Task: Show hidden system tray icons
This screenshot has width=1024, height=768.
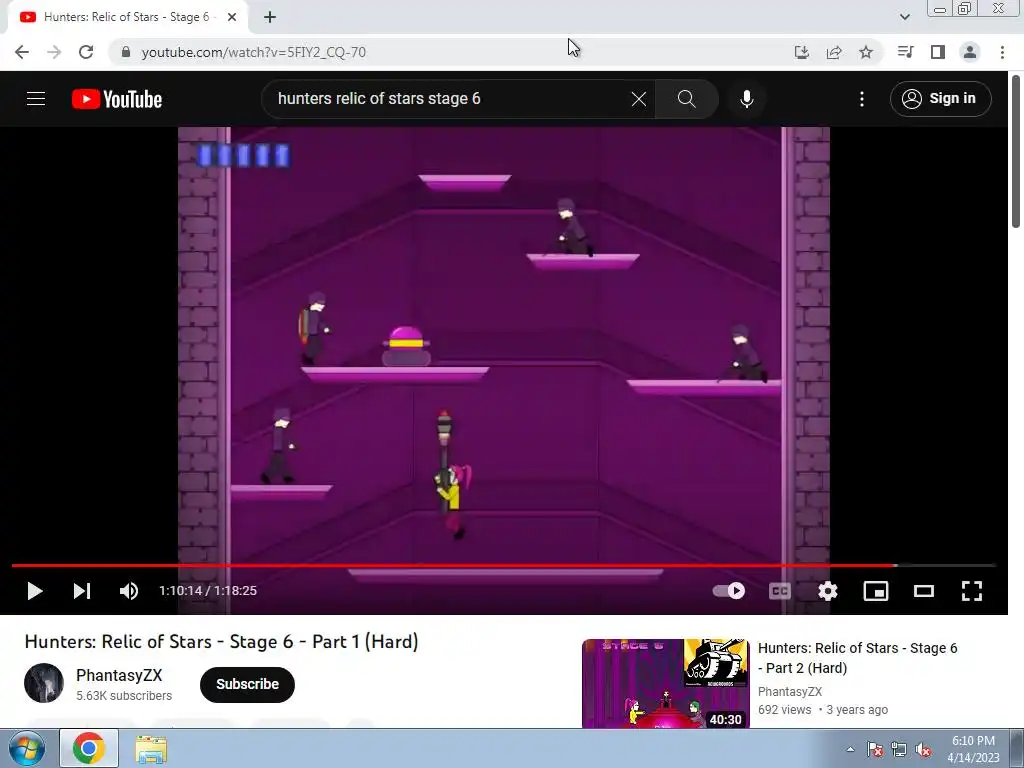Action: [x=850, y=749]
